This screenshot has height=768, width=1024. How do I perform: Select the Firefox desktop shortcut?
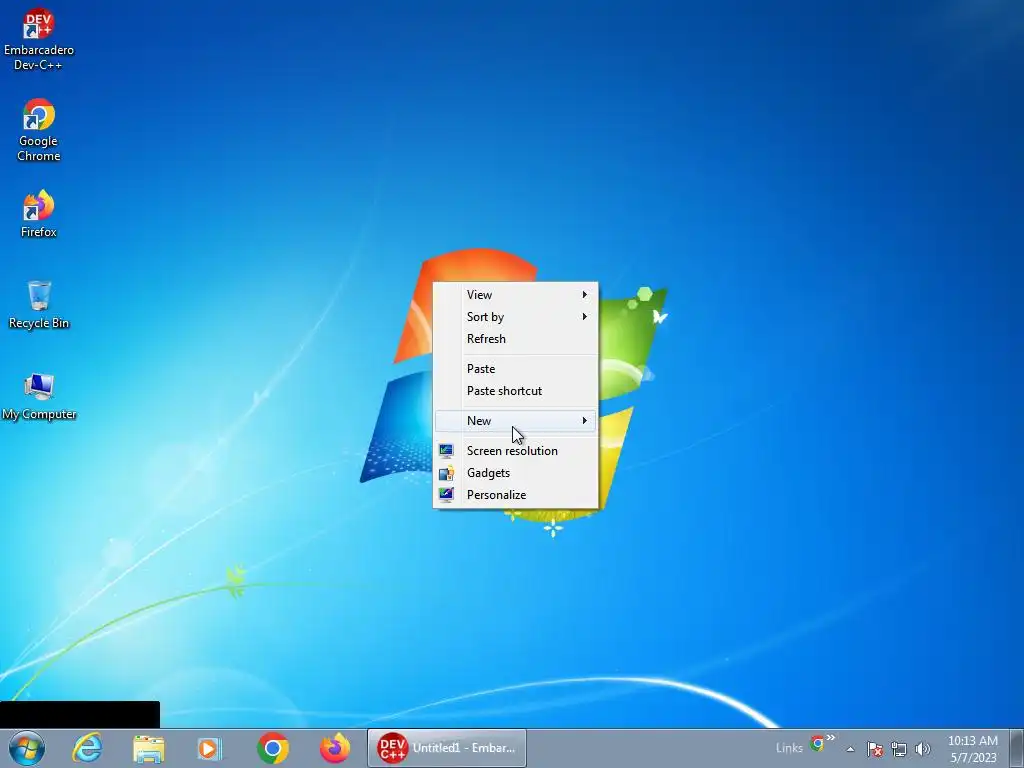coord(39,214)
